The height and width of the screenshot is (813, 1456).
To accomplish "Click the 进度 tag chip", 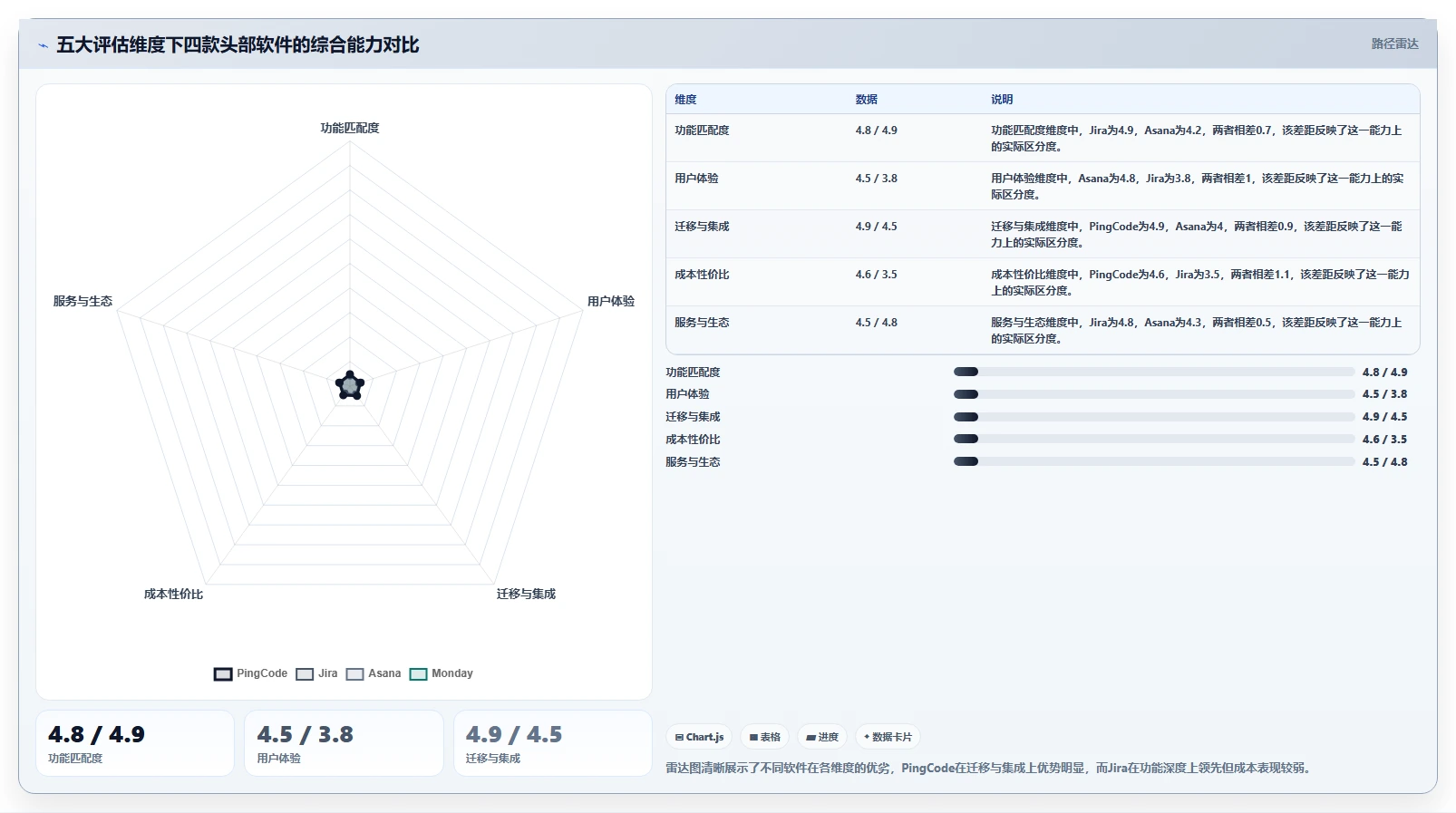I will tap(822, 737).
